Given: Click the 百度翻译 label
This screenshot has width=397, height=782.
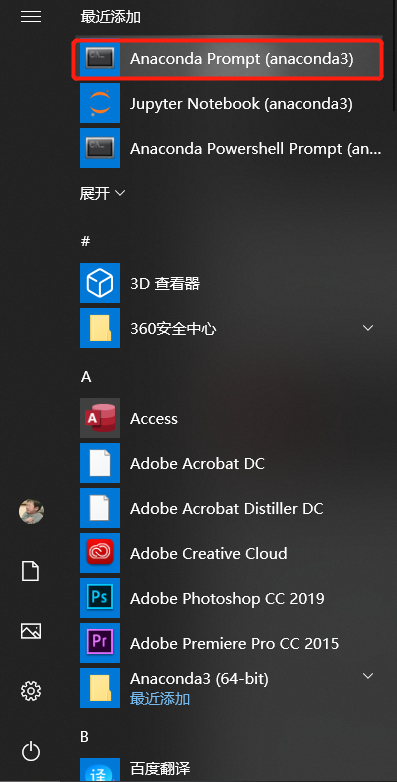Looking at the screenshot, I should 160,769.
